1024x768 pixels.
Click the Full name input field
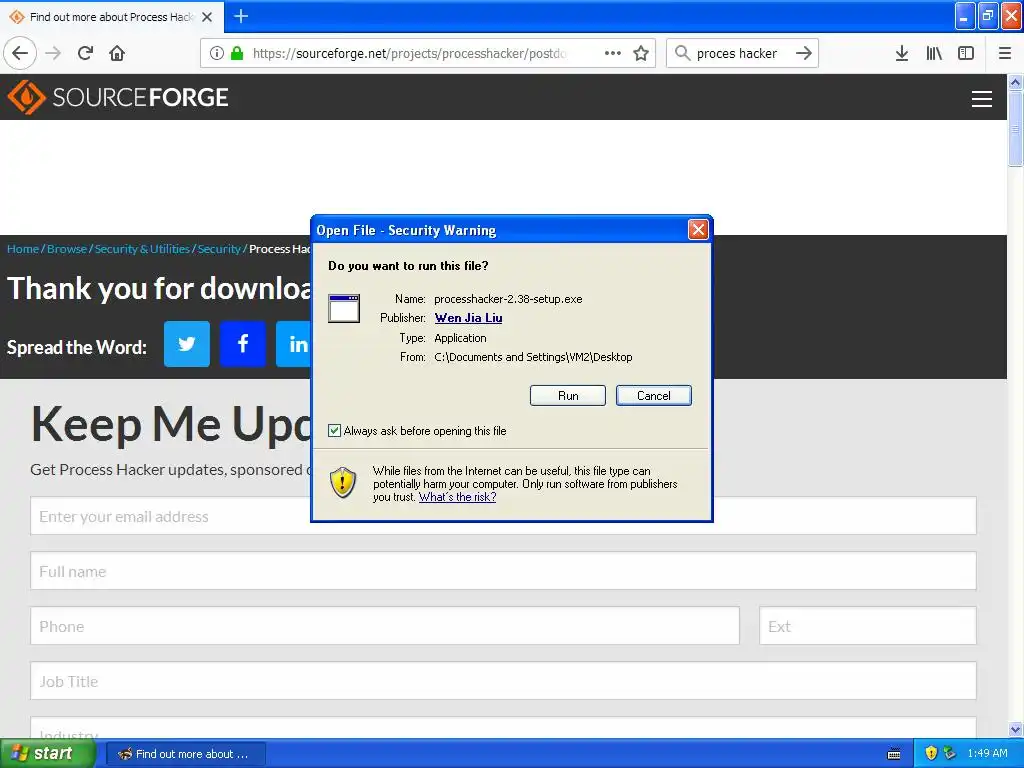tap(503, 571)
